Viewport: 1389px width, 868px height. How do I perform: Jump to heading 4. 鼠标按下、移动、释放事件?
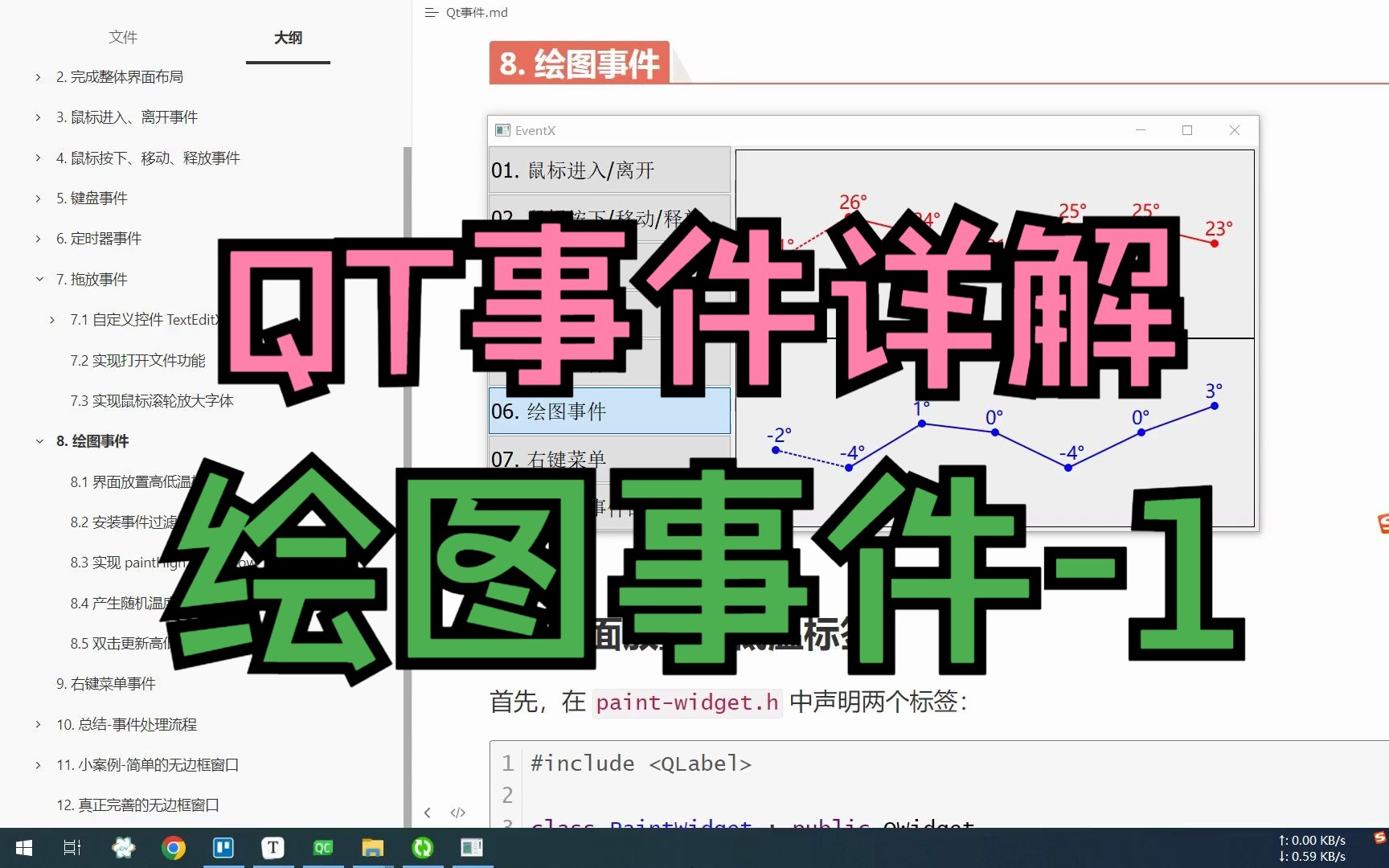(148, 158)
